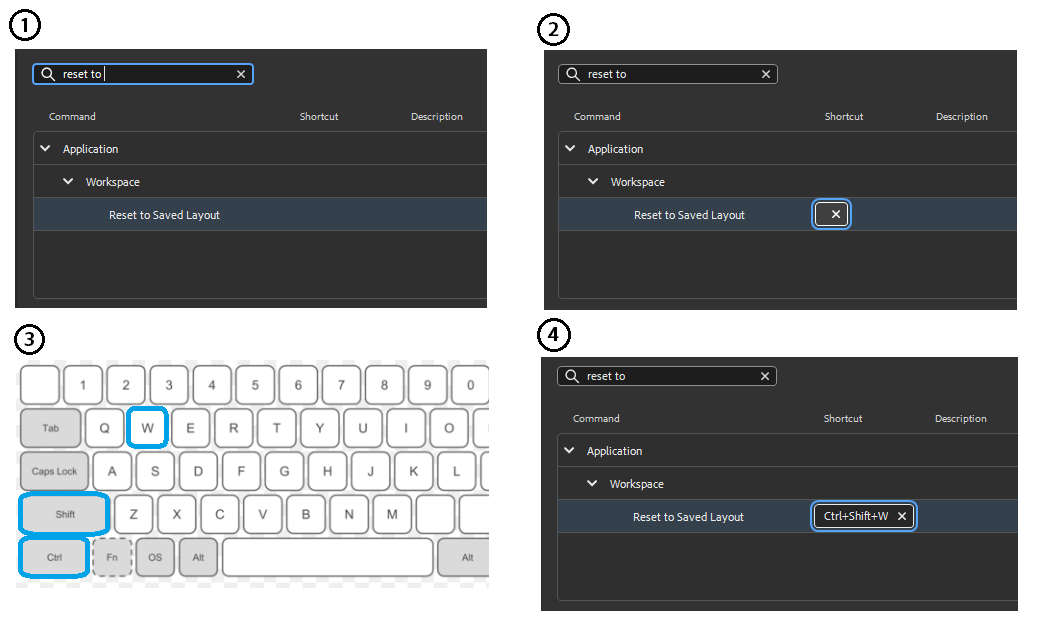Delete the Ctrl+Shift+W shortcut via its X

[x=901, y=516]
